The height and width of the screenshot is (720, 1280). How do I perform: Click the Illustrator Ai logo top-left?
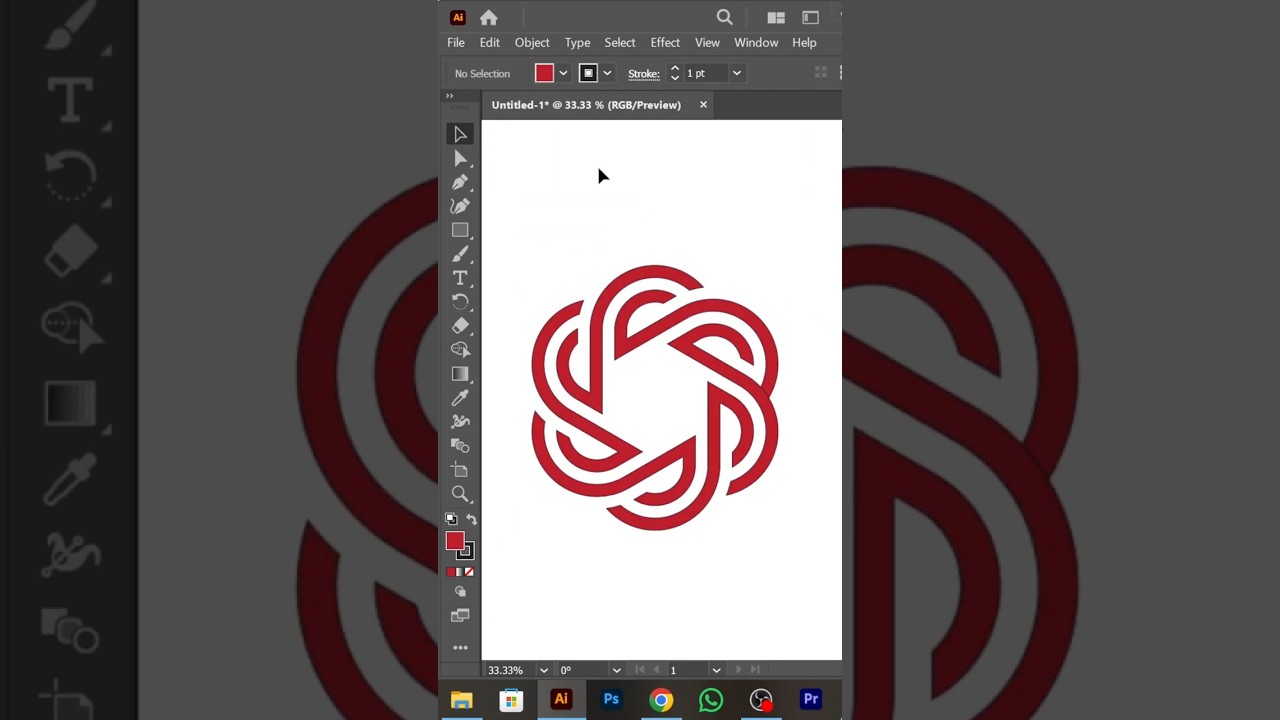458,17
